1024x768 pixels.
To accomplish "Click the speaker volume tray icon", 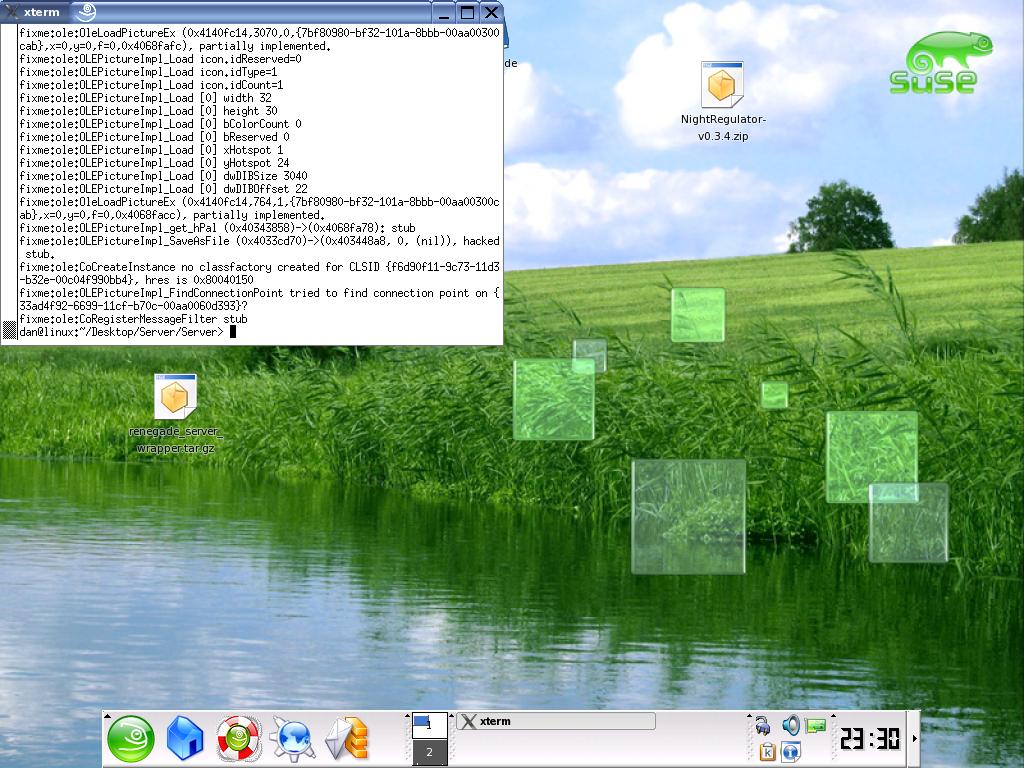I will pos(790,725).
